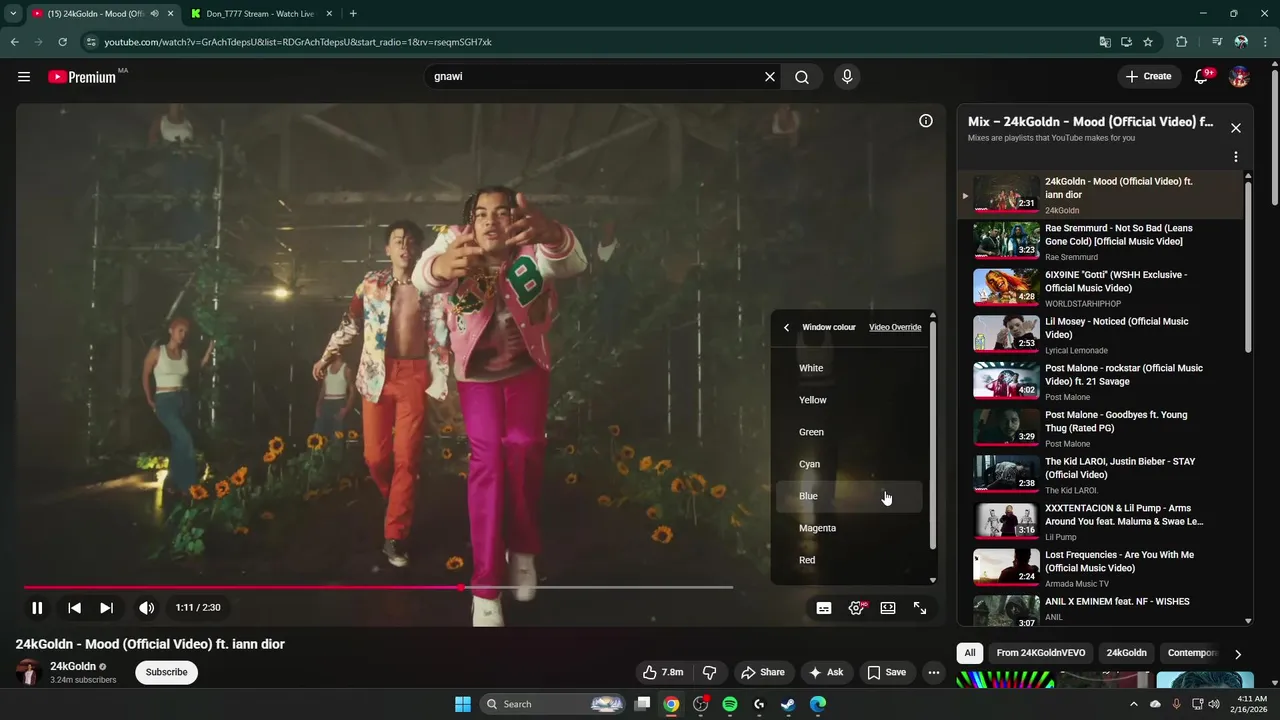
Task: Dislike this video
Action: coord(709,672)
